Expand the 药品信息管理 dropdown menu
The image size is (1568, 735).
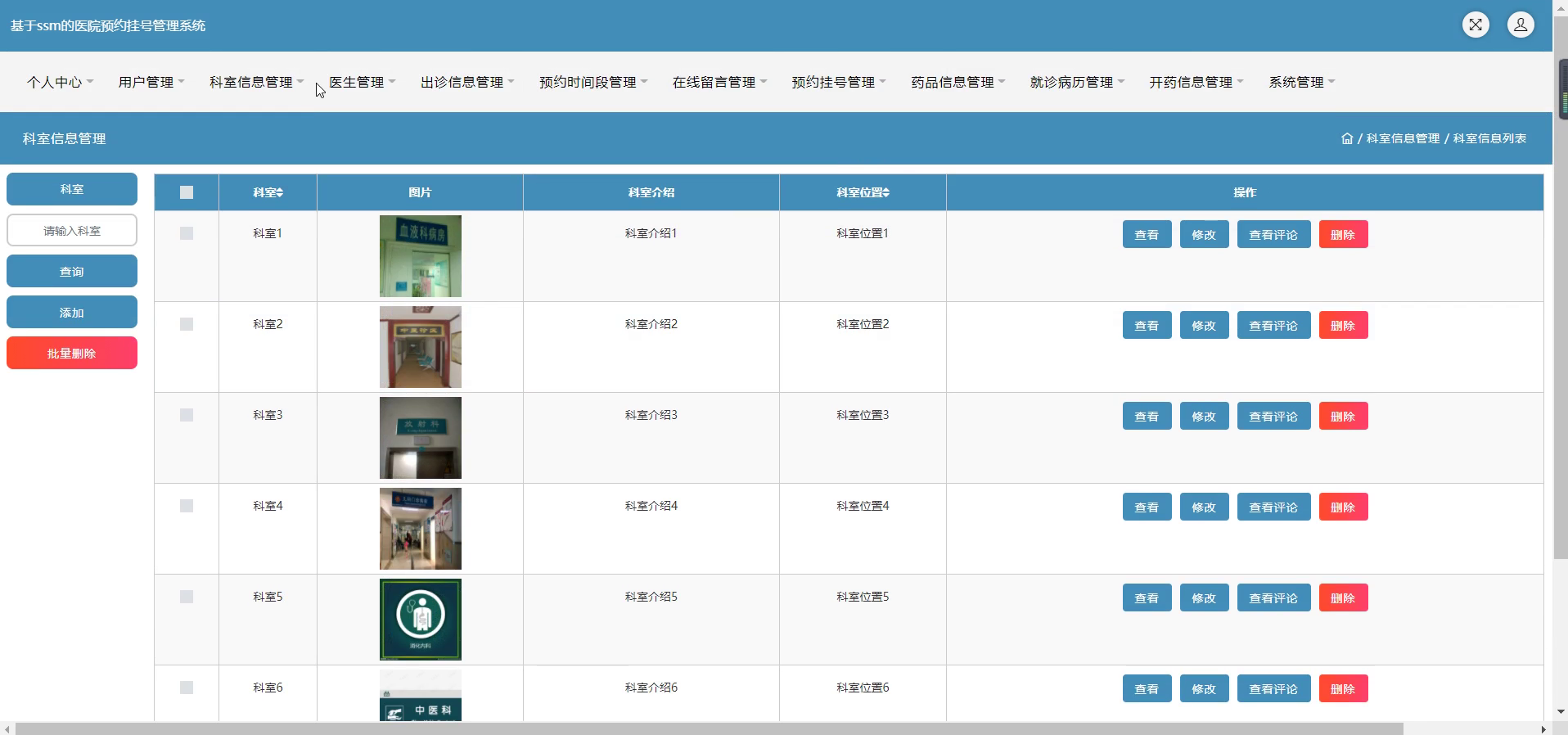pyautogui.click(x=958, y=82)
